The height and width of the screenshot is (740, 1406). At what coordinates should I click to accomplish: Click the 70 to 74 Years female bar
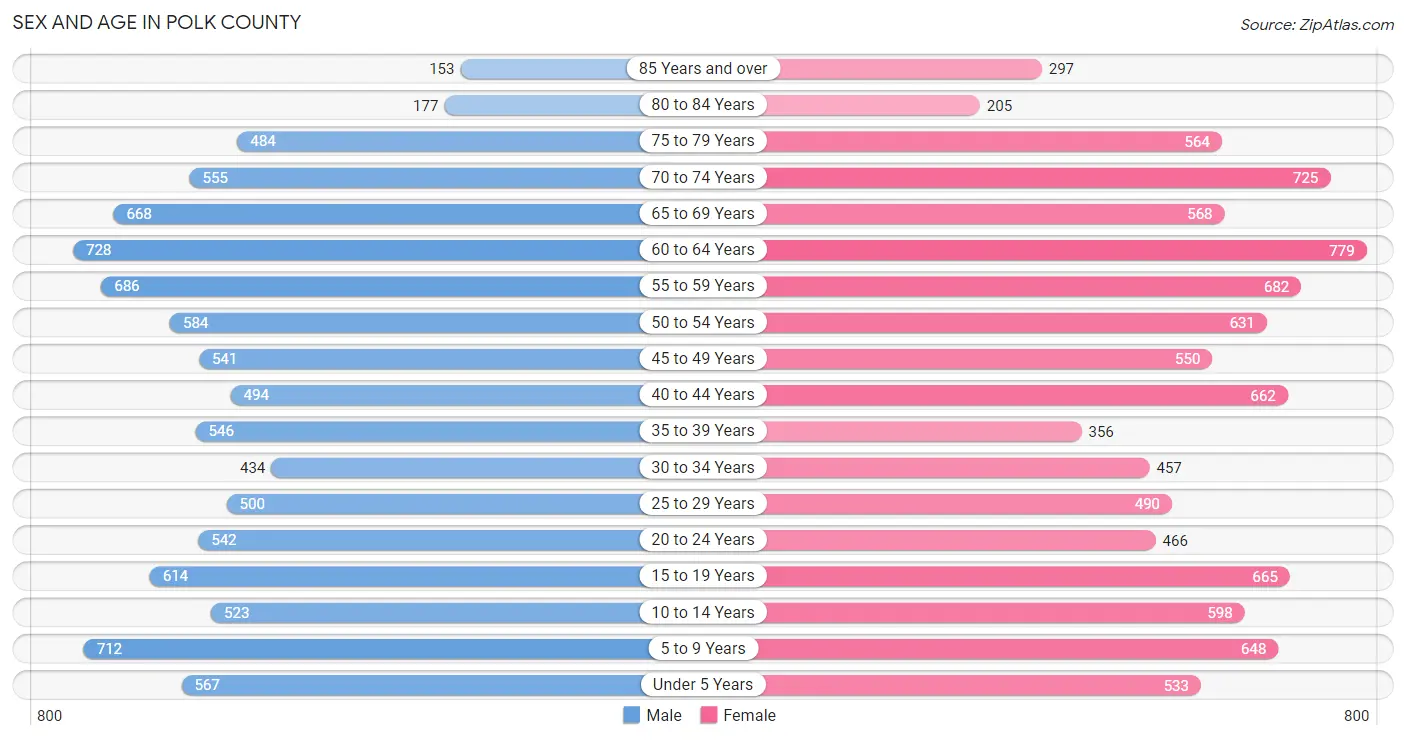[1017, 177]
